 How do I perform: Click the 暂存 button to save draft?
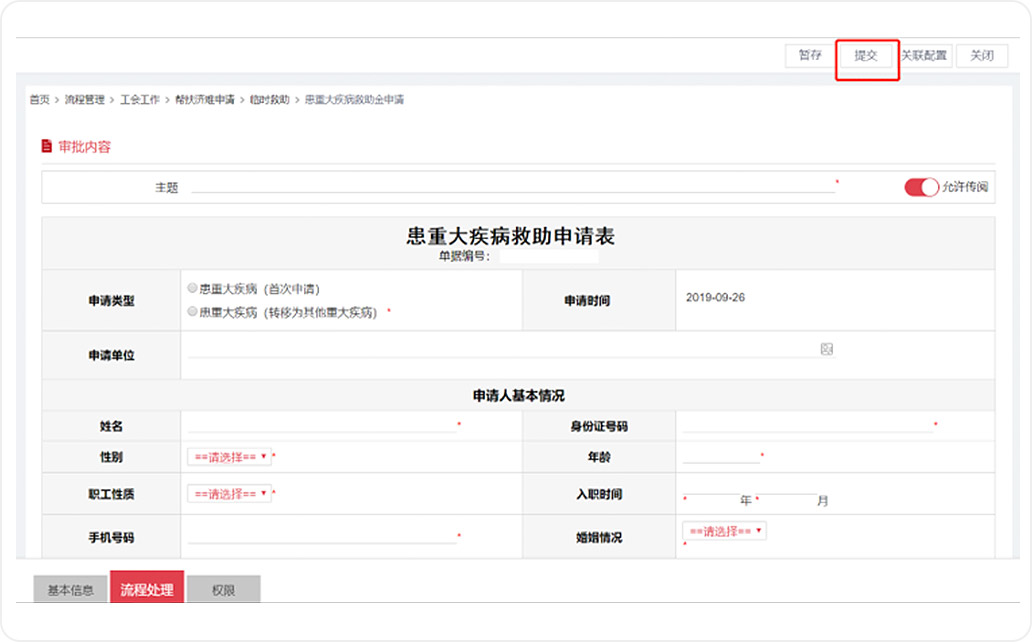tap(809, 56)
